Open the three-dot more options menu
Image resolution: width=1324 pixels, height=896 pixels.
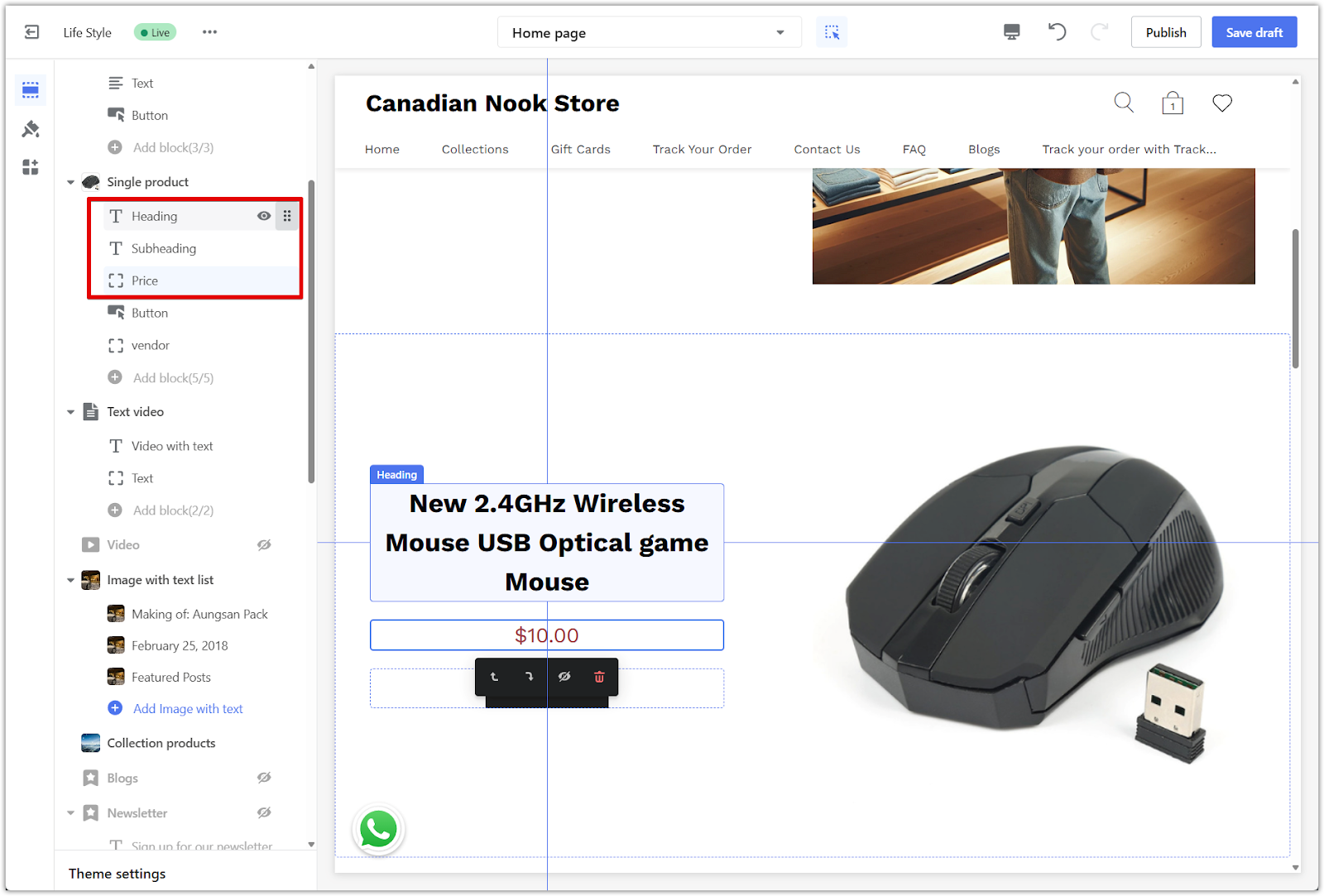point(209,32)
